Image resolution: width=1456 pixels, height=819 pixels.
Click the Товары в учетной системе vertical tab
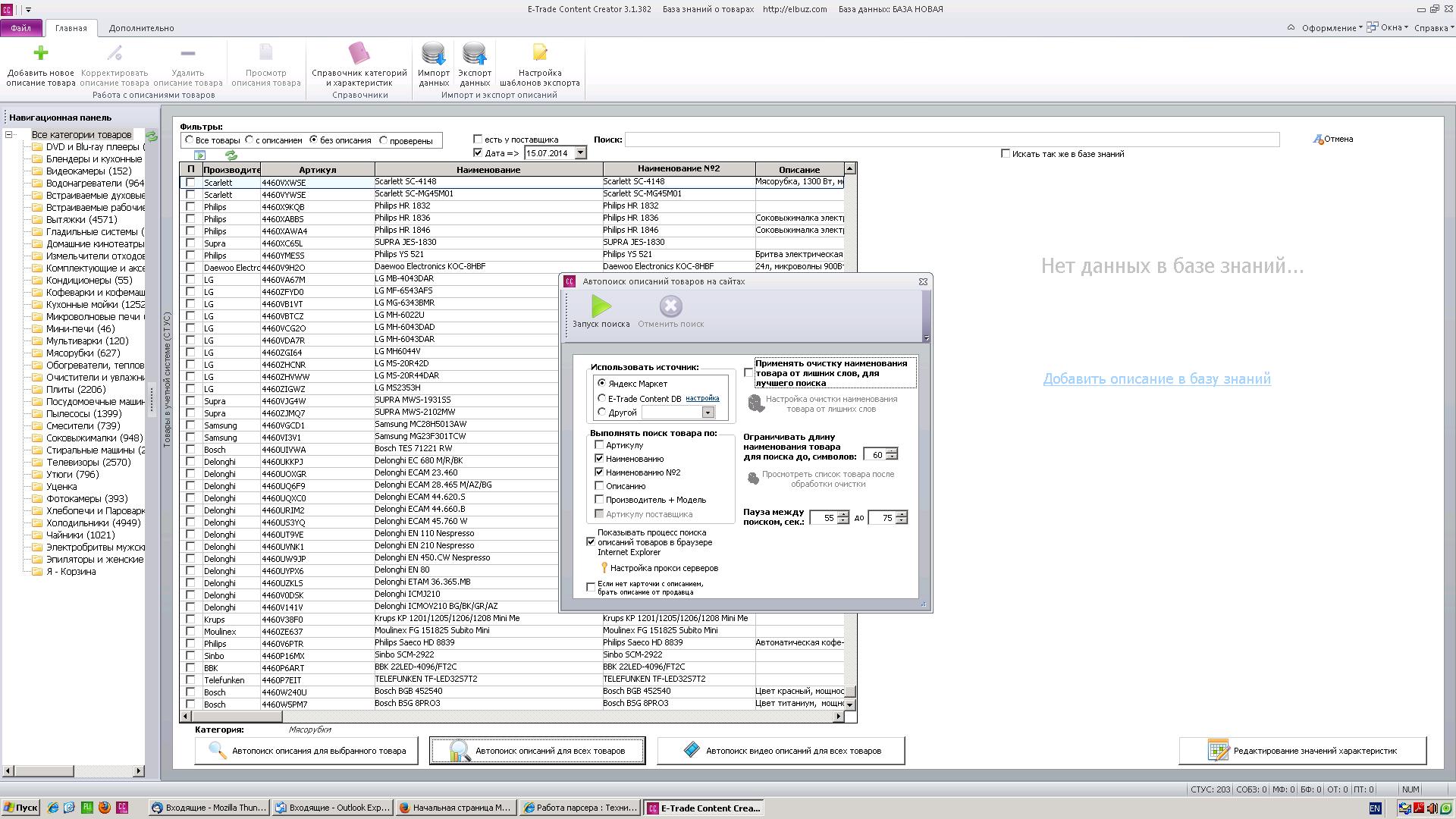click(167, 379)
